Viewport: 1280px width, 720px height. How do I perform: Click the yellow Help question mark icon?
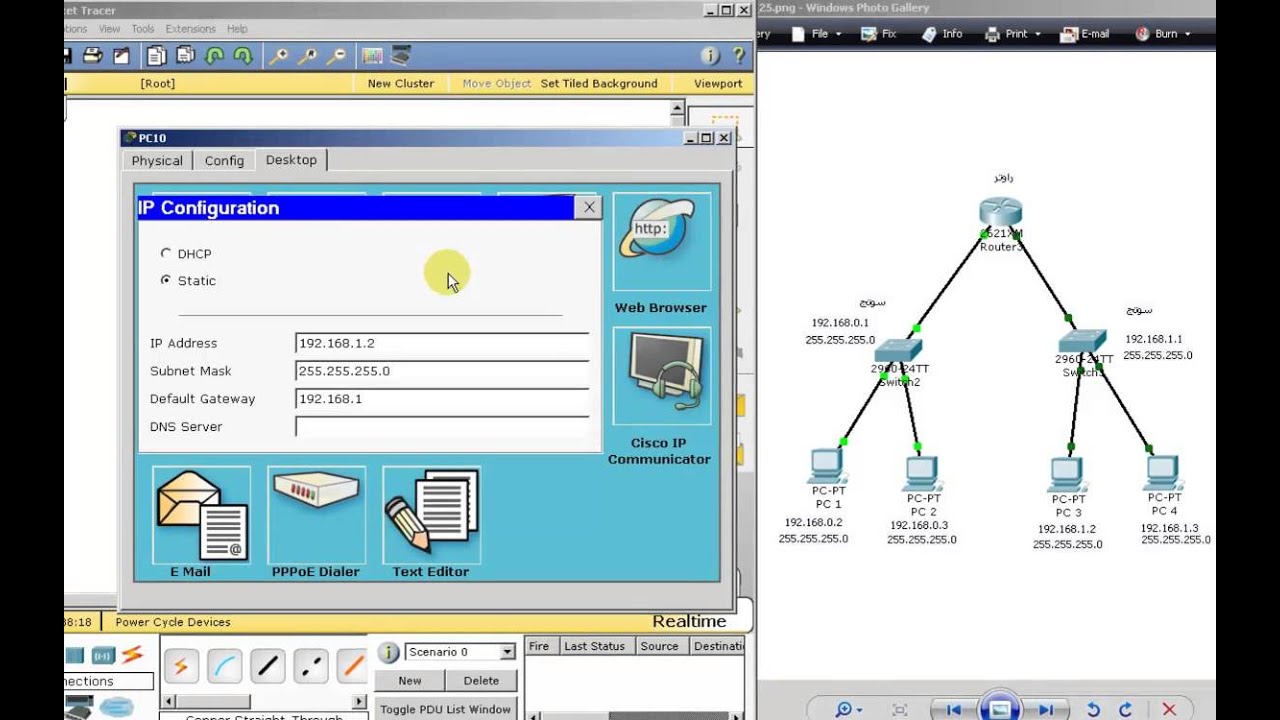[x=739, y=56]
